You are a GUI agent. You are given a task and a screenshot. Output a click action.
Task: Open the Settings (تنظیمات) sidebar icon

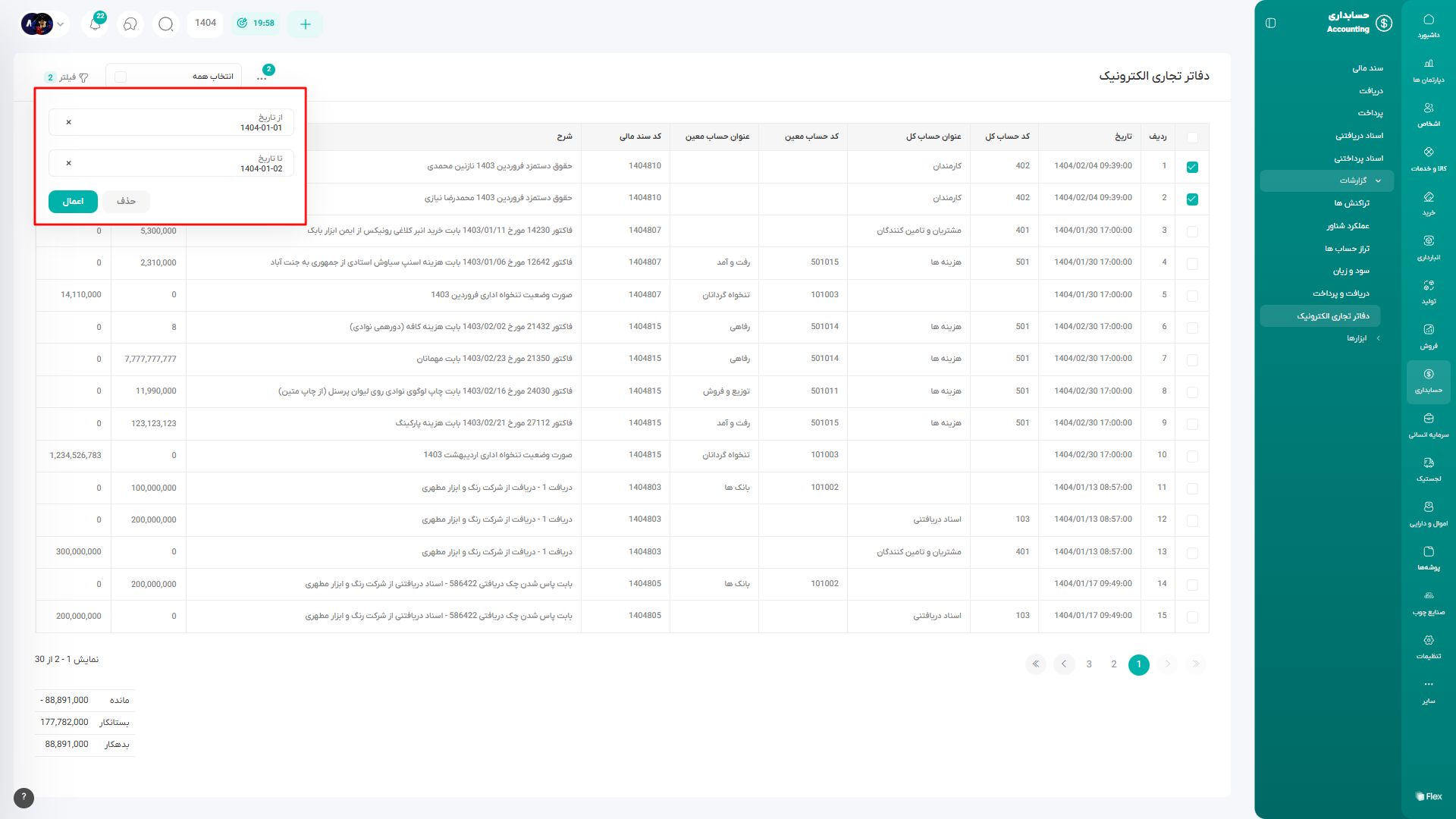1428,646
